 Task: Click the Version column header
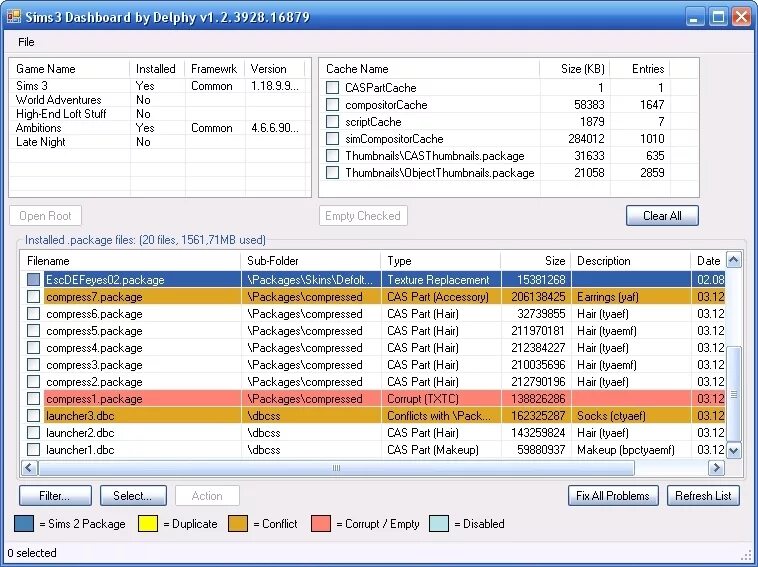[x=275, y=69]
